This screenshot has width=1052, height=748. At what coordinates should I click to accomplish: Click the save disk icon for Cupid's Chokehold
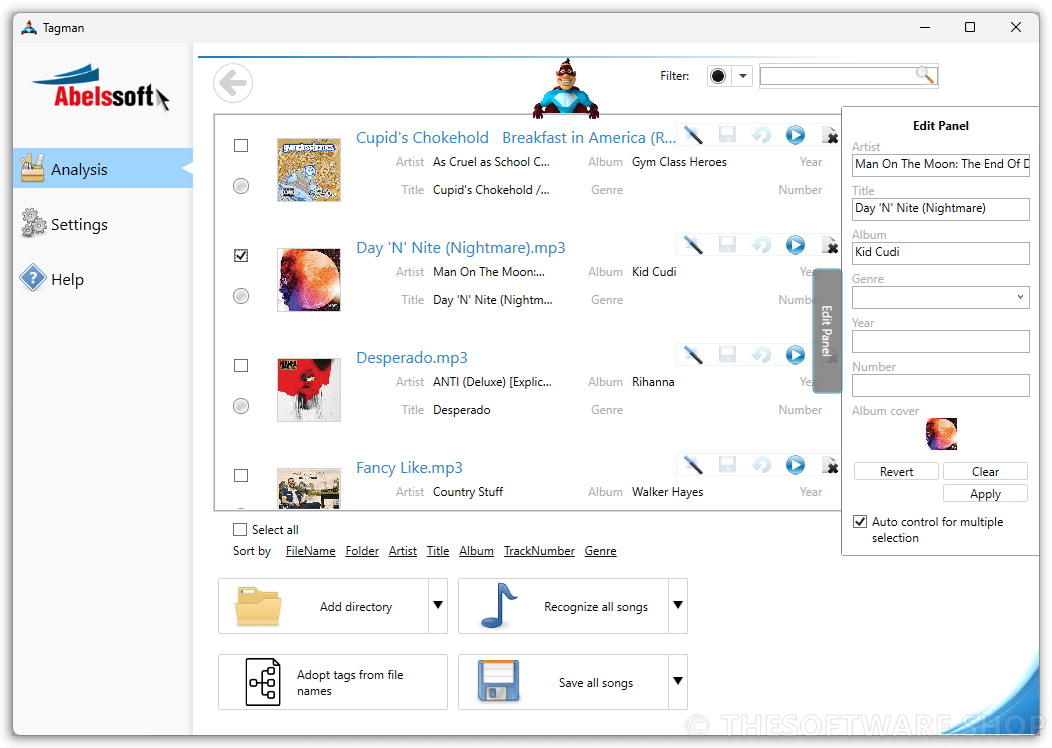(727, 135)
